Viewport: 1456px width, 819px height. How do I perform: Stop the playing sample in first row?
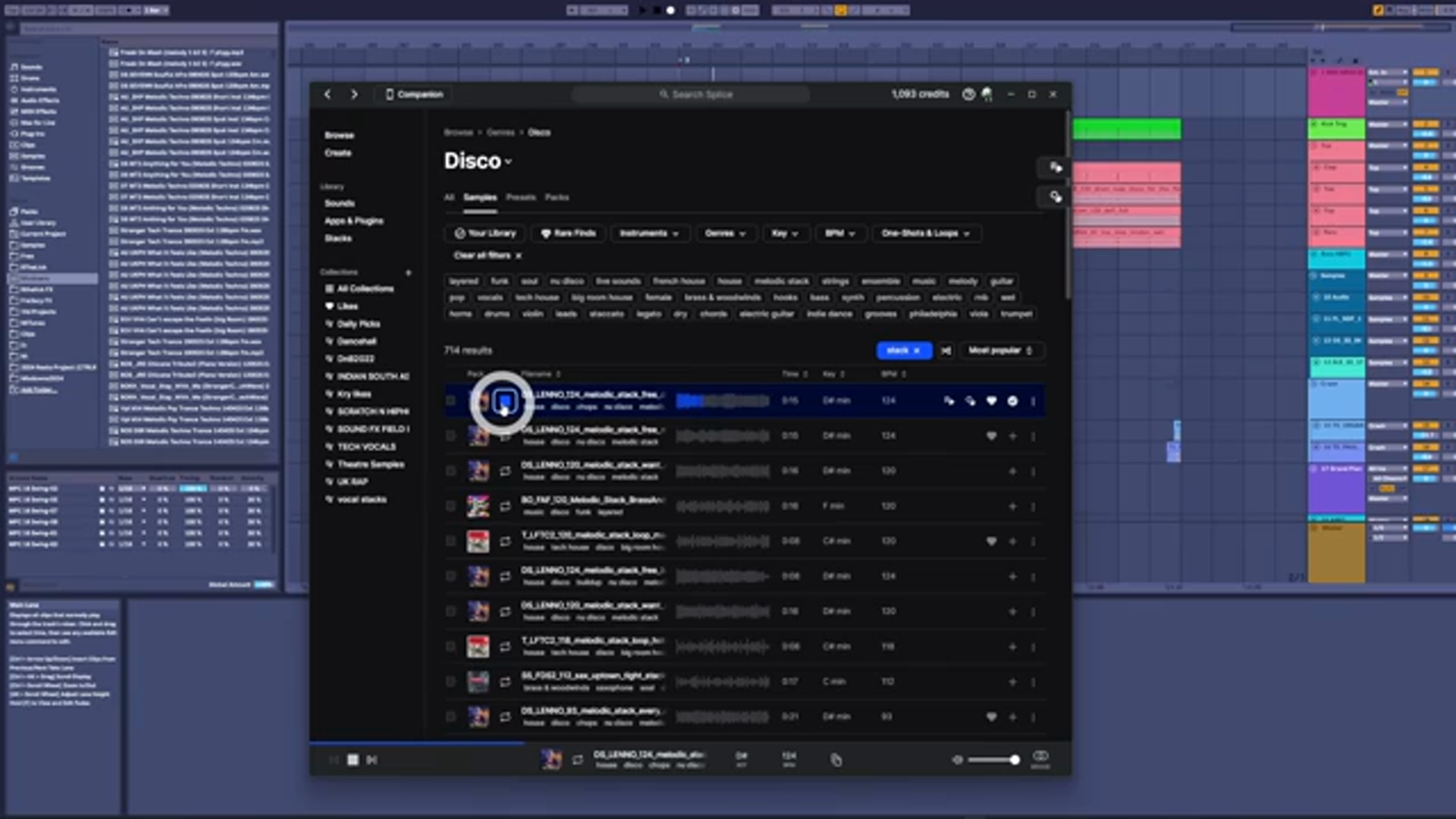[505, 401]
